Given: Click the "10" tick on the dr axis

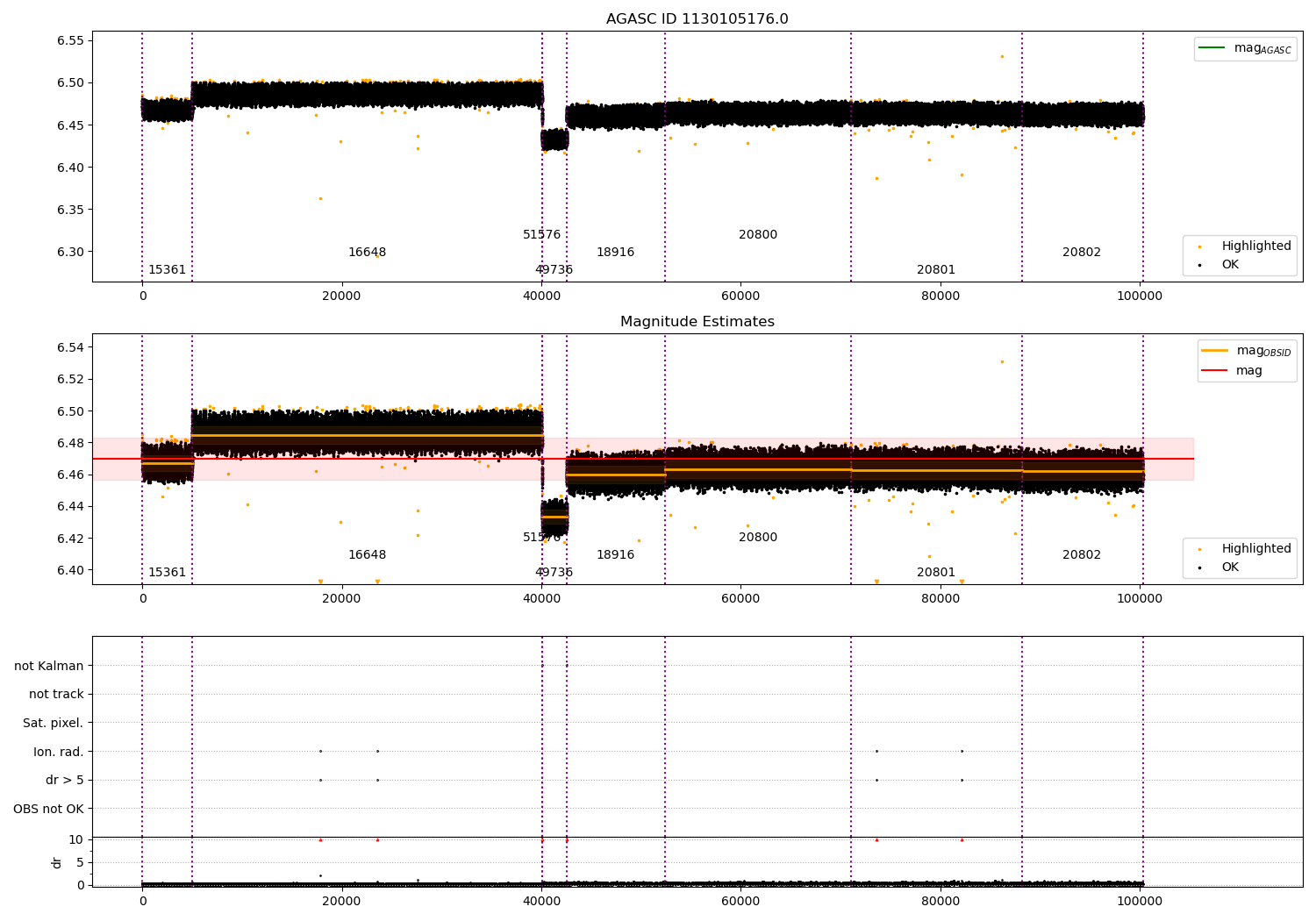Looking at the screenshot, I should click(x=76, y=840).
